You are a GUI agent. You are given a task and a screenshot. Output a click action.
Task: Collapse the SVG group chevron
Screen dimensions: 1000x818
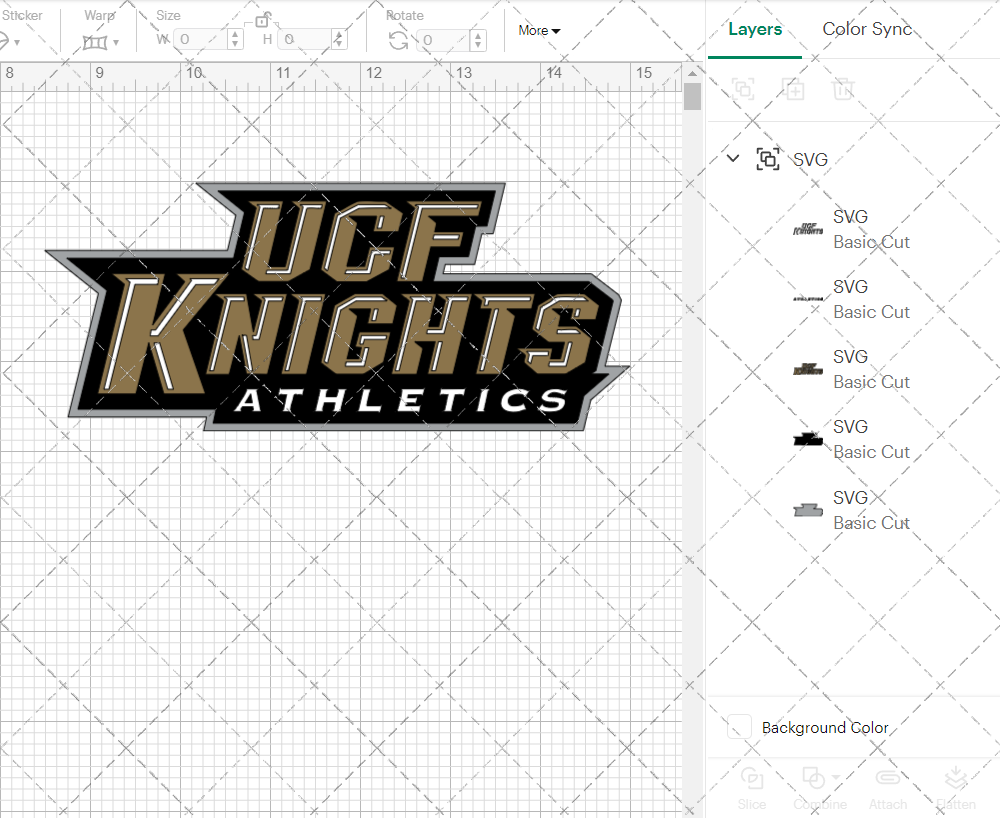733,158
